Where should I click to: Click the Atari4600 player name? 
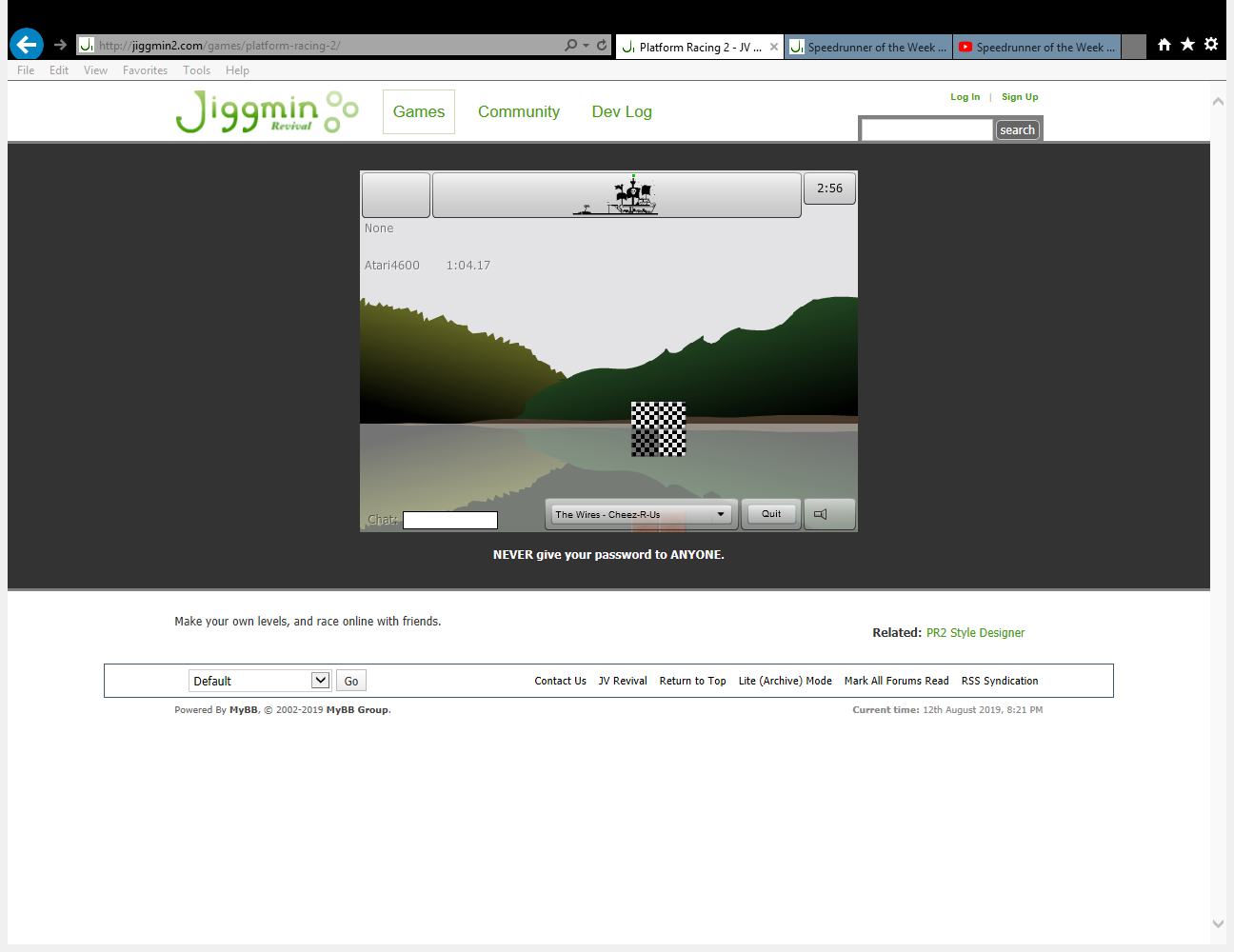pos(391,266)
